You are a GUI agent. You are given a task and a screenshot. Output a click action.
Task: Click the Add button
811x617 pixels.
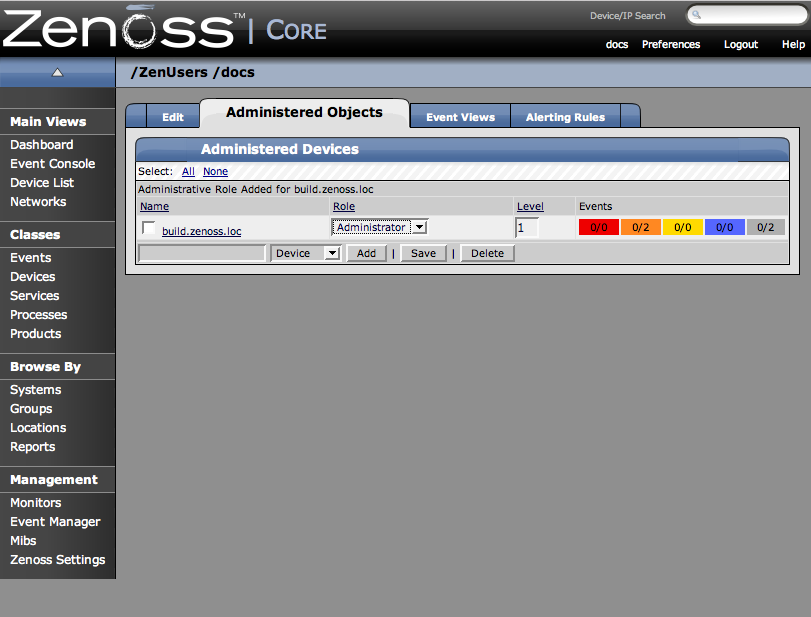(366, 253)
